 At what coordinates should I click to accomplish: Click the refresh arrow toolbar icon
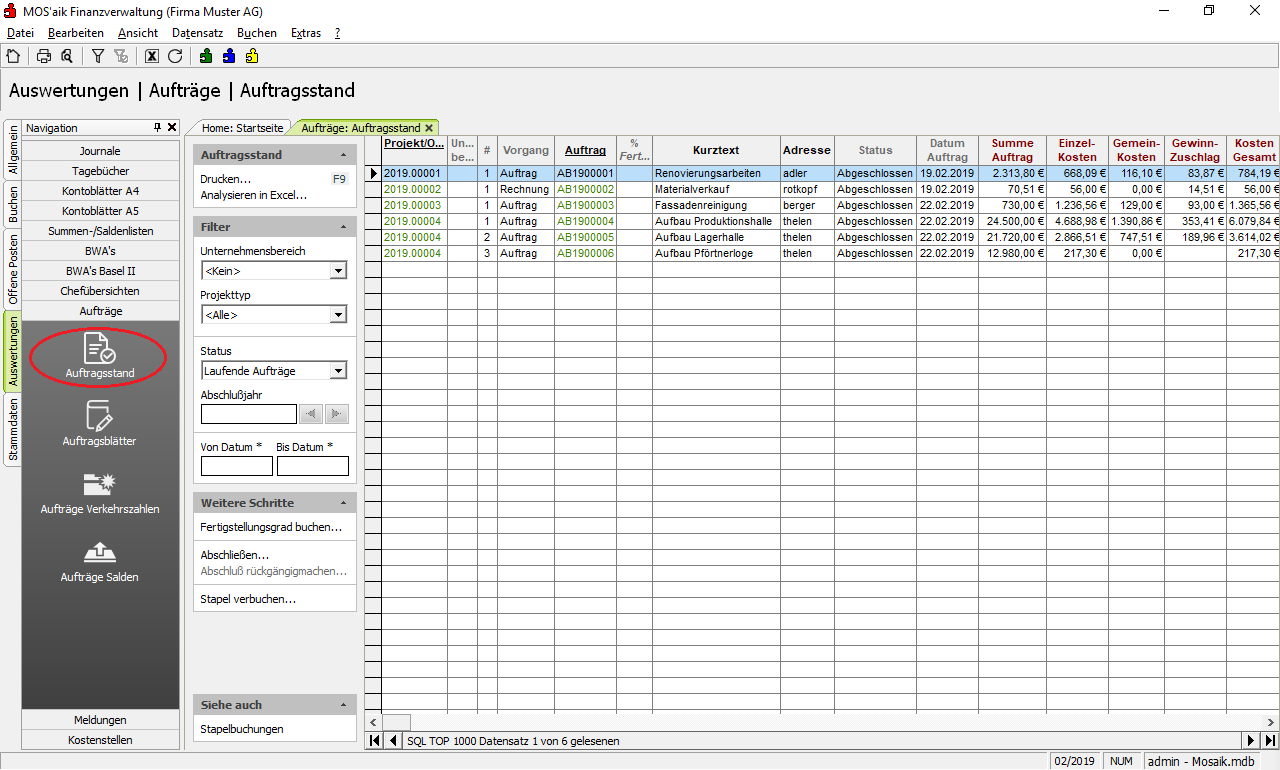coord(175,56)
